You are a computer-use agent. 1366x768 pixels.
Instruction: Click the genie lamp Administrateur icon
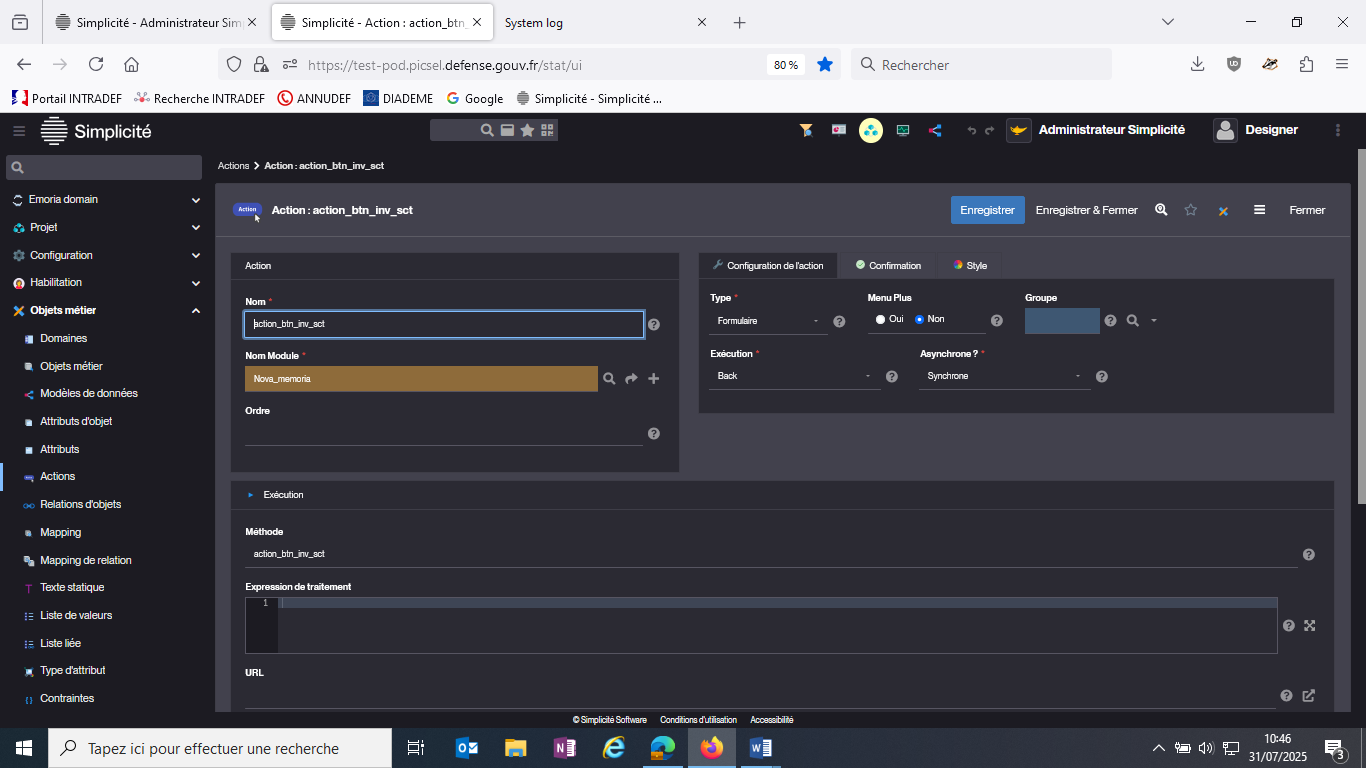click(1019, 130)
